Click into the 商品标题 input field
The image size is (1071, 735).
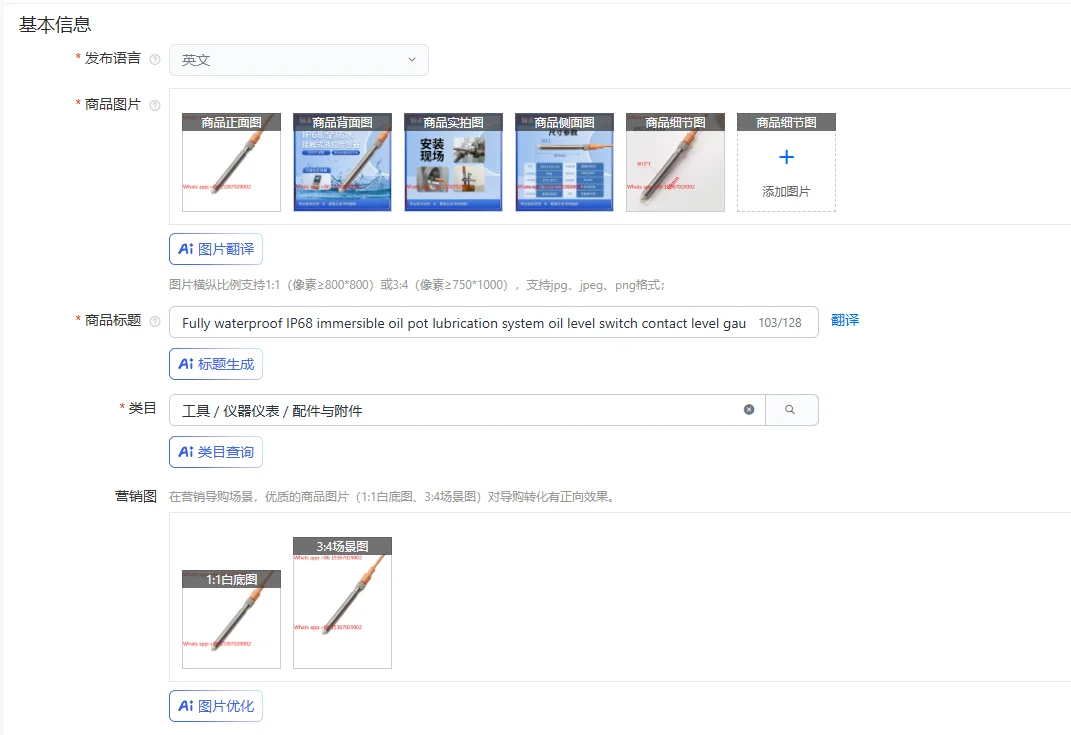click(x=494, y=322)
